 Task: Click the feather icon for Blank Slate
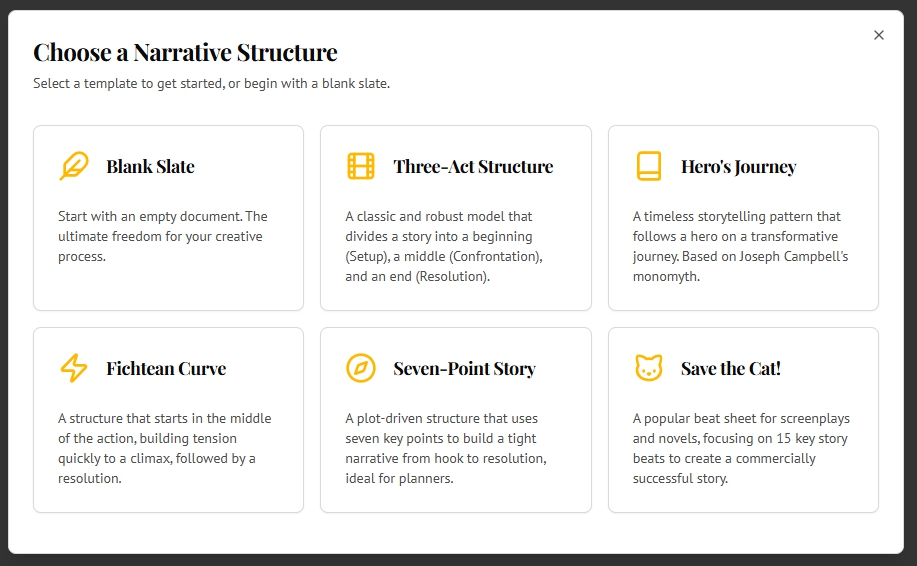74,166
